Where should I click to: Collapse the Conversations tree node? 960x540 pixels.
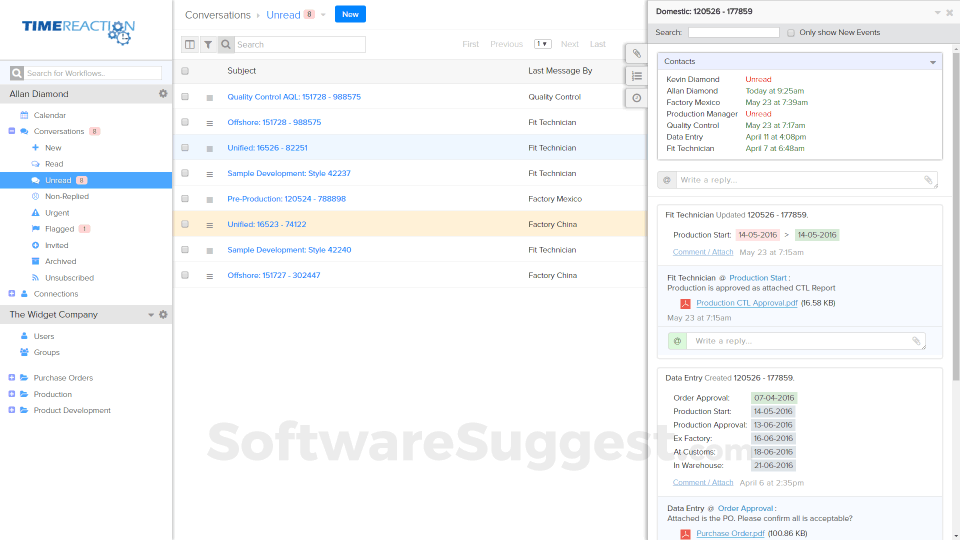(12, 131)
